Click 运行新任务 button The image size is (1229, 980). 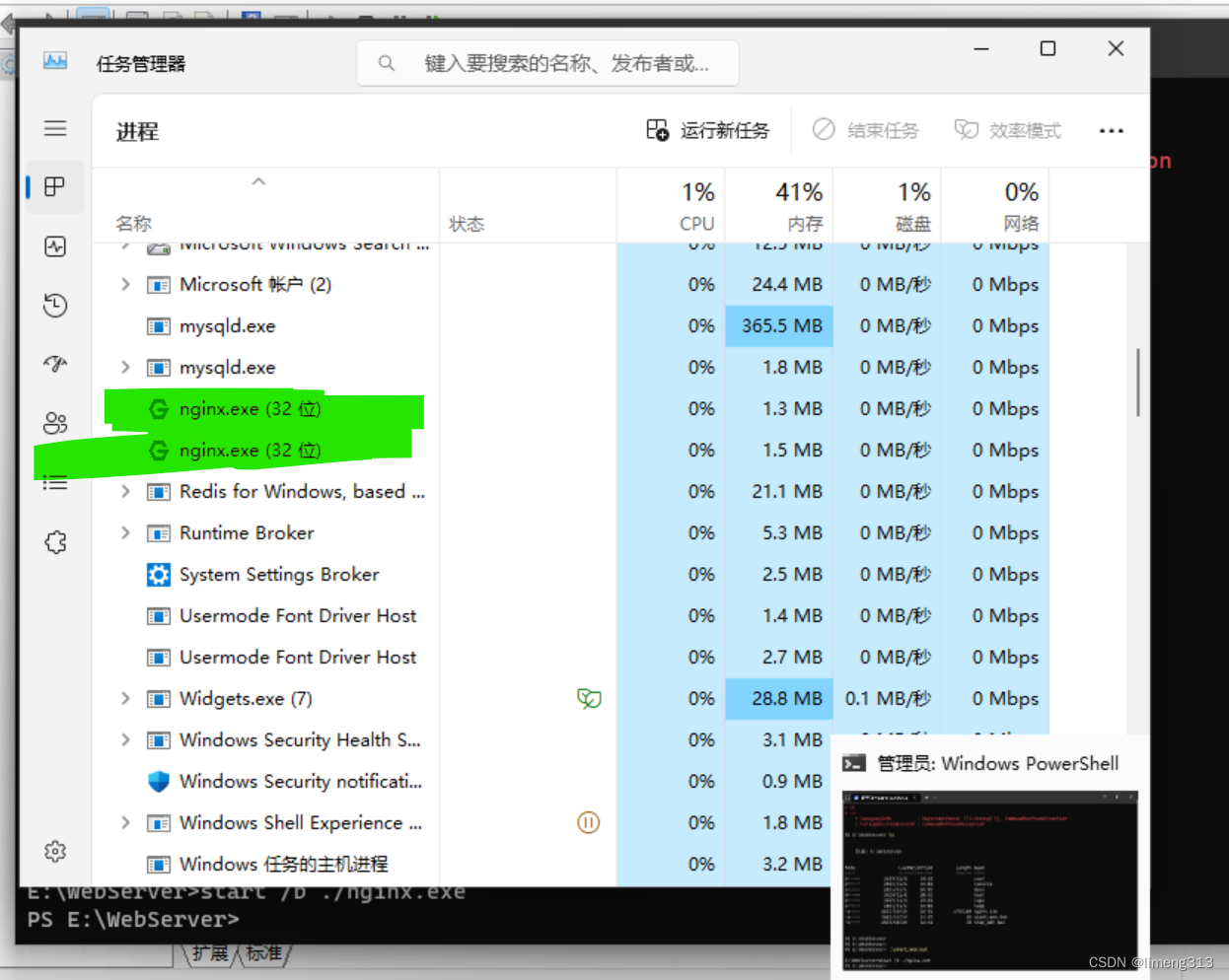click(x=708, y=130)
